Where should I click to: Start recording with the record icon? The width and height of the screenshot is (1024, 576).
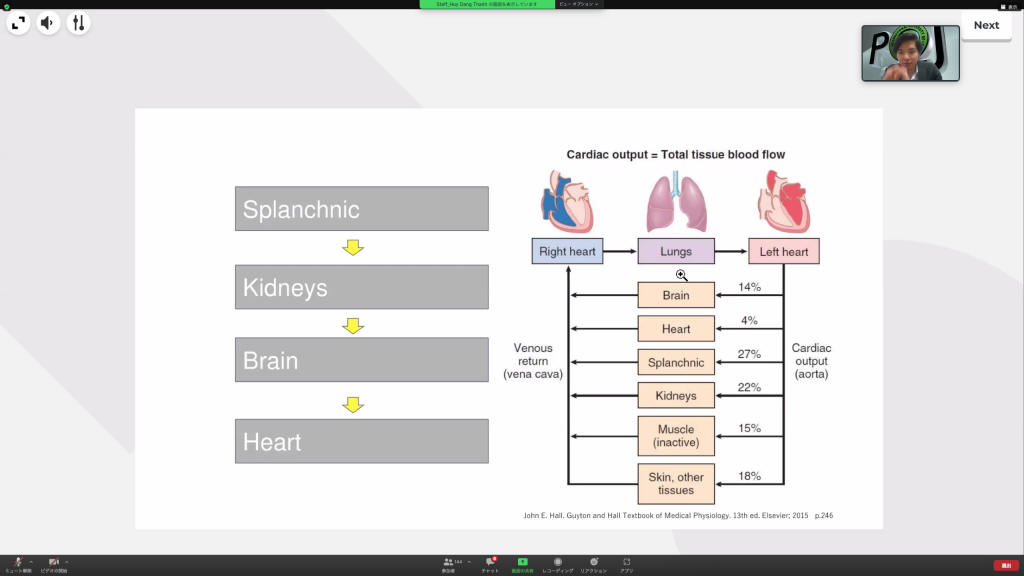coord(557,563)
